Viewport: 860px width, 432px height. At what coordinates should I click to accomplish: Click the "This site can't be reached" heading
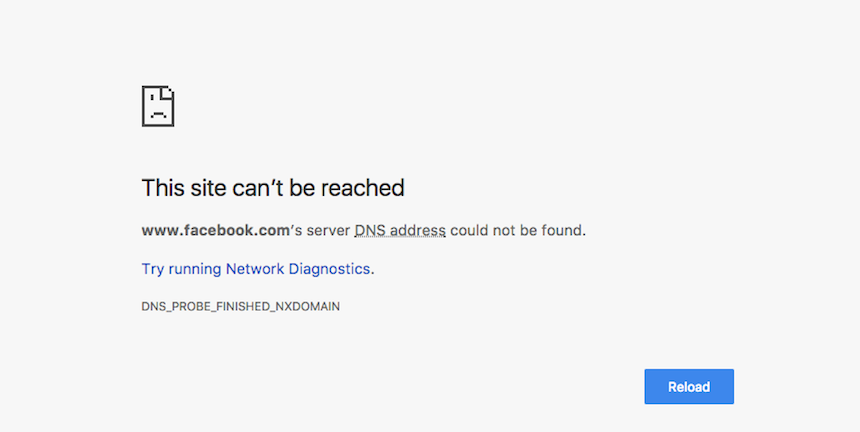tap(273, 187)
